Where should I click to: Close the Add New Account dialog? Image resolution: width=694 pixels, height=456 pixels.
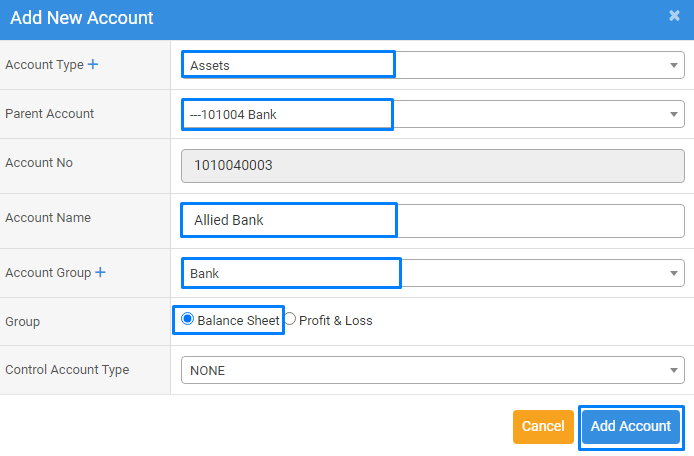coord(674,16)
